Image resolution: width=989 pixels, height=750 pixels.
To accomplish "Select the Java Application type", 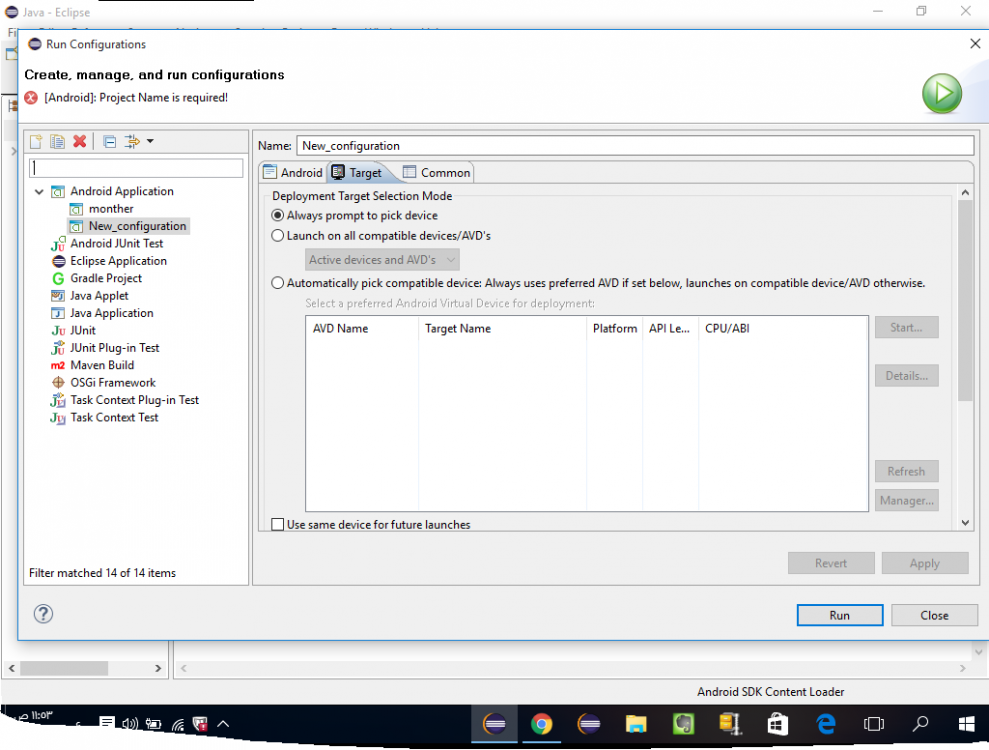I will click(x=111, y=313).
